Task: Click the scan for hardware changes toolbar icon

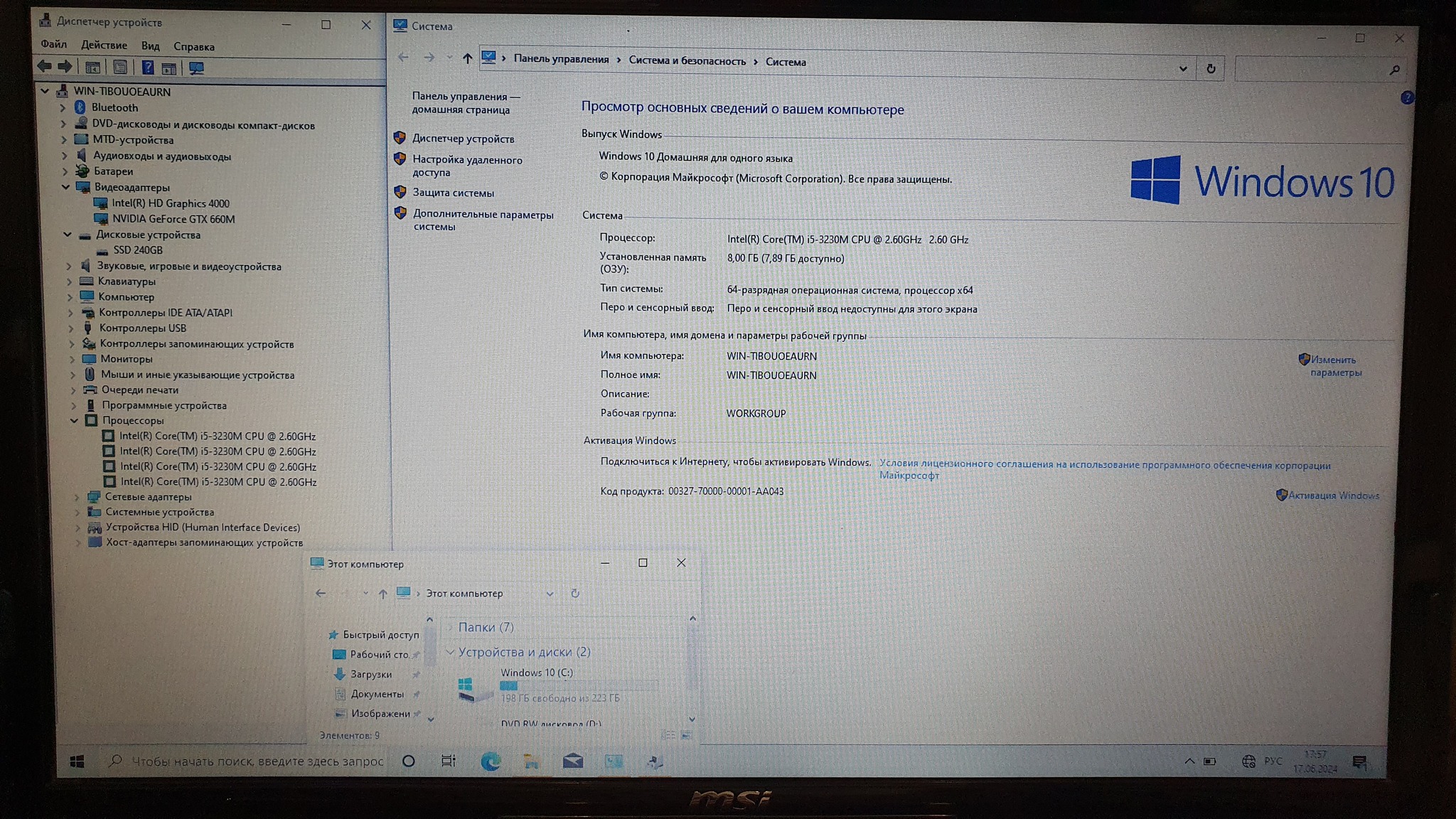Action: pos(196,68)
